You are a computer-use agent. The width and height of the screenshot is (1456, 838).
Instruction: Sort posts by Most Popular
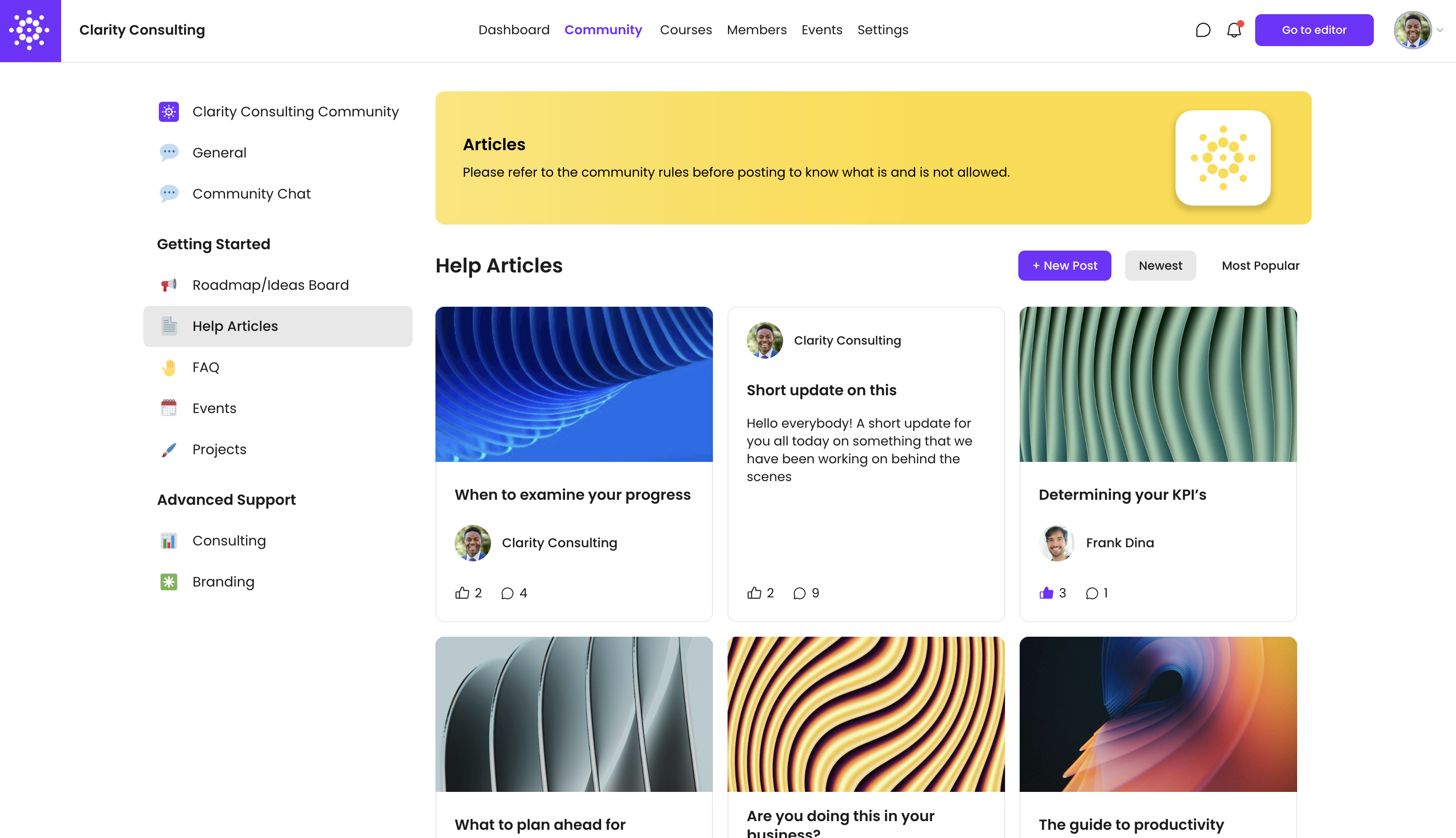coord(1260,265)
